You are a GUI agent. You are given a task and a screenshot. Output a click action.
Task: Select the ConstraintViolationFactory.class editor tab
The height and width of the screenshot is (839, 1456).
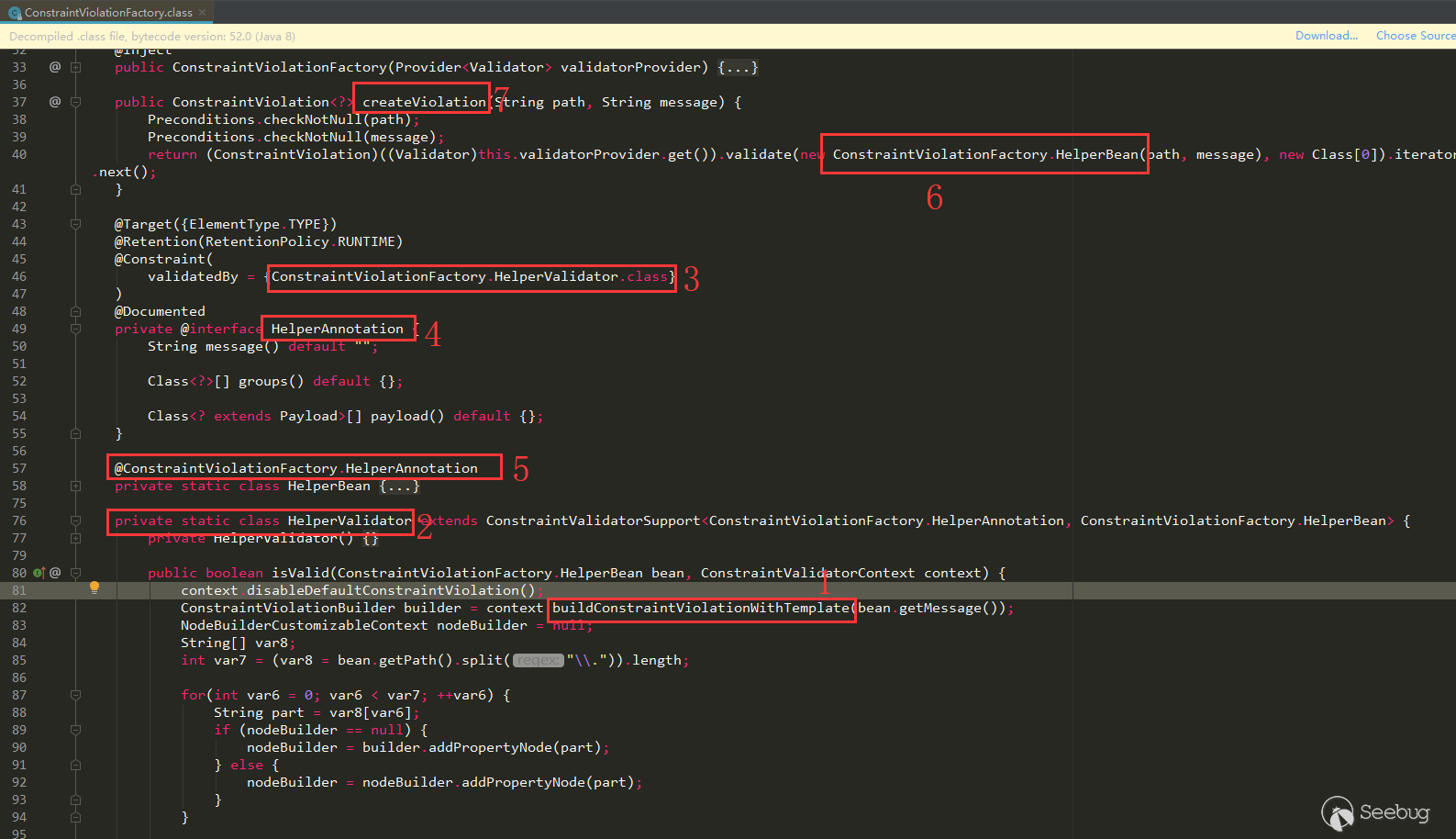[x=106, y=12]
